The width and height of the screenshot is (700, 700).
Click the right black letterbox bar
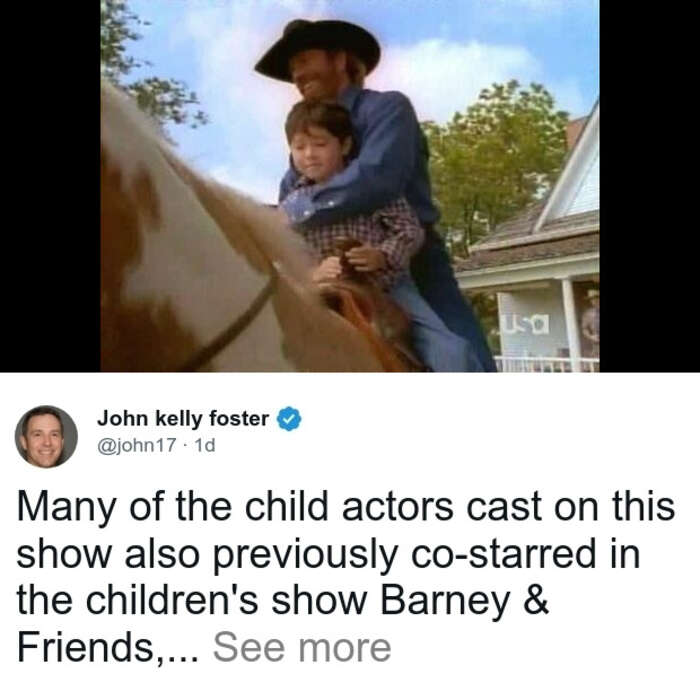(650, 186)
